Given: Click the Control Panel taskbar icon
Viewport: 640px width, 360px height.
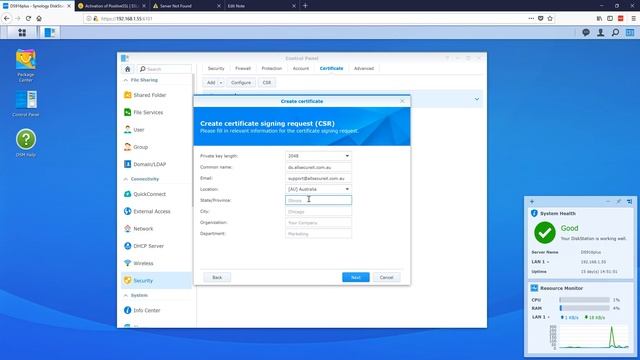Looking at the screenshot, I should 50,33.
